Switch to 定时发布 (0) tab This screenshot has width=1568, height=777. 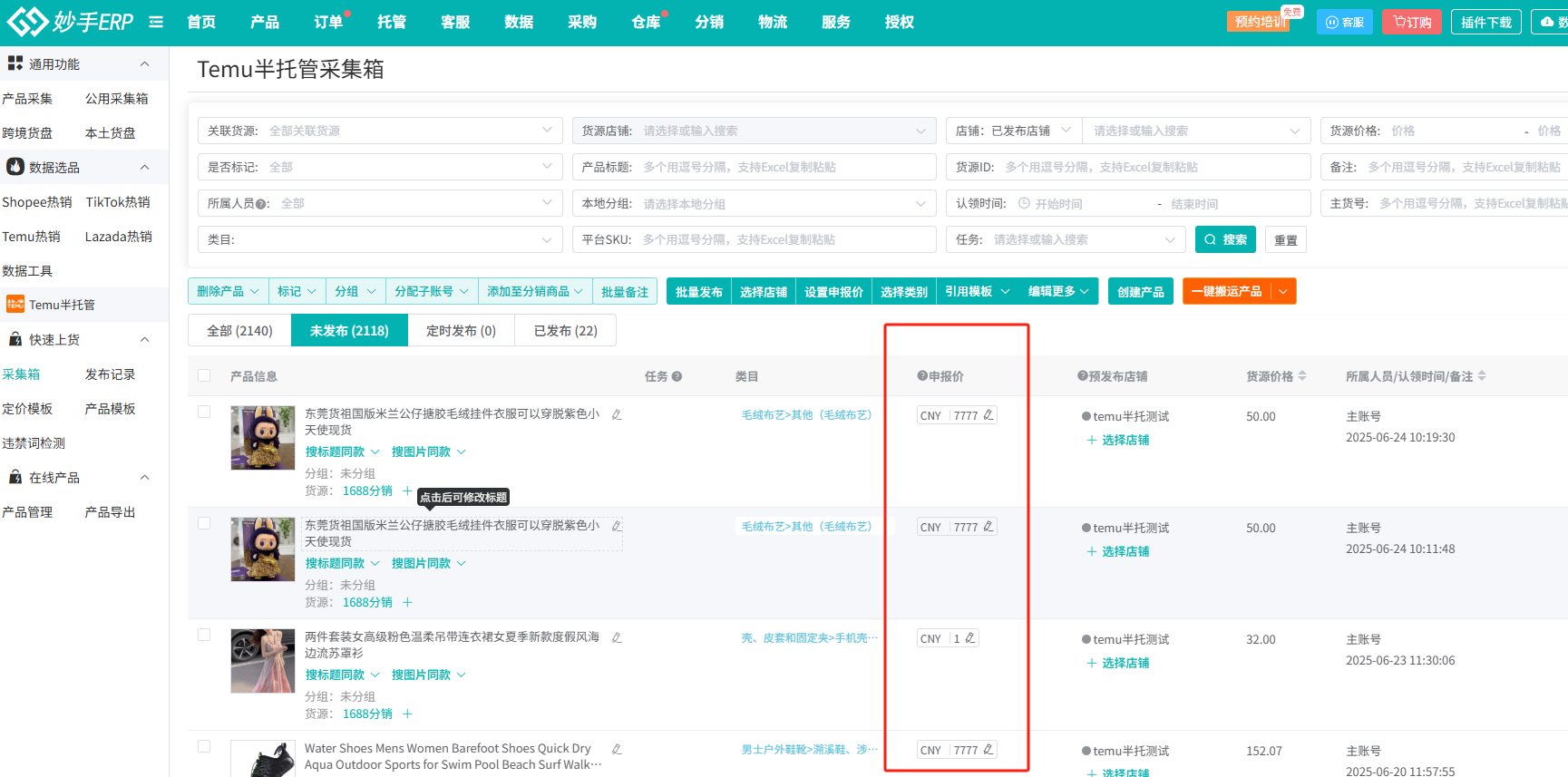[461, 330]
